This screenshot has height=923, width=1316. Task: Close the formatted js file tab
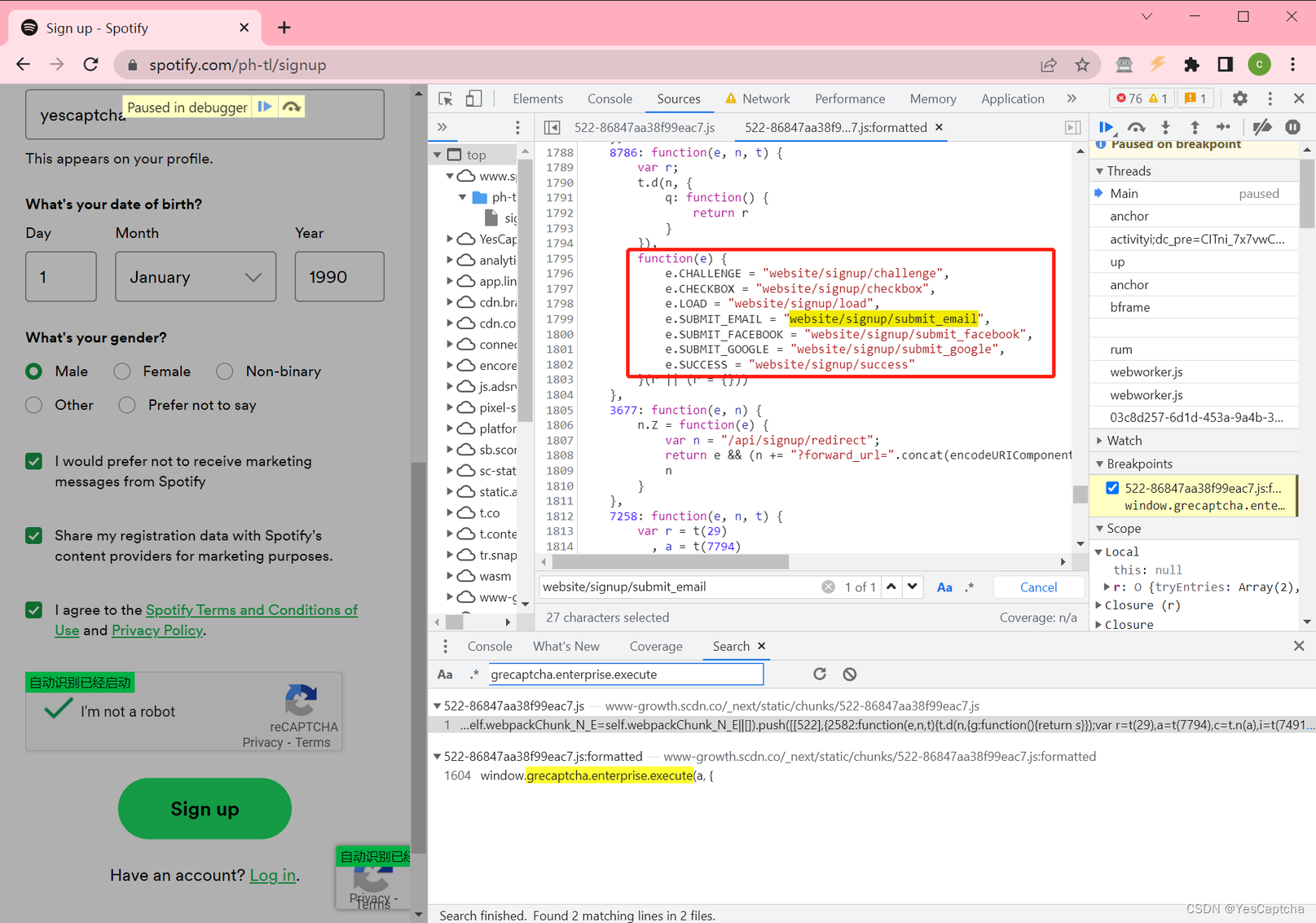[939, 127]
